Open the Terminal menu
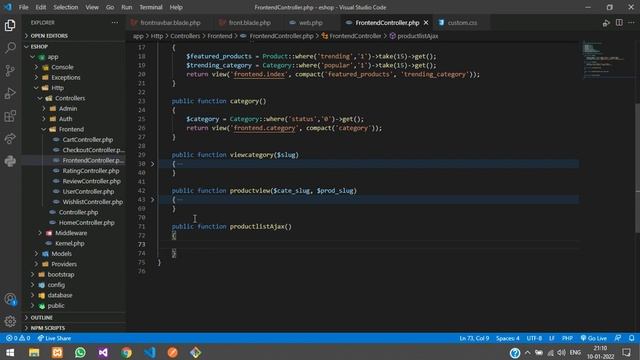The width and height of the screenshot is (640, 360). [x=151, y=7]
